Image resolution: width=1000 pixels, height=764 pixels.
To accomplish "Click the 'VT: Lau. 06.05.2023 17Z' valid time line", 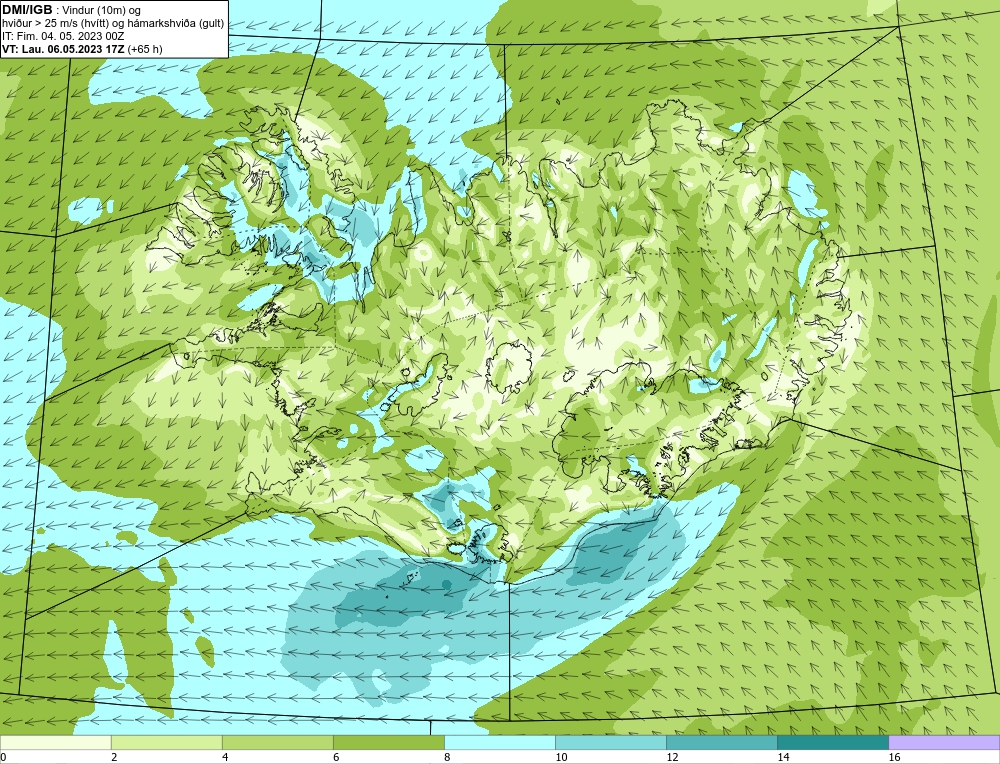I will [x=82, y=49].
